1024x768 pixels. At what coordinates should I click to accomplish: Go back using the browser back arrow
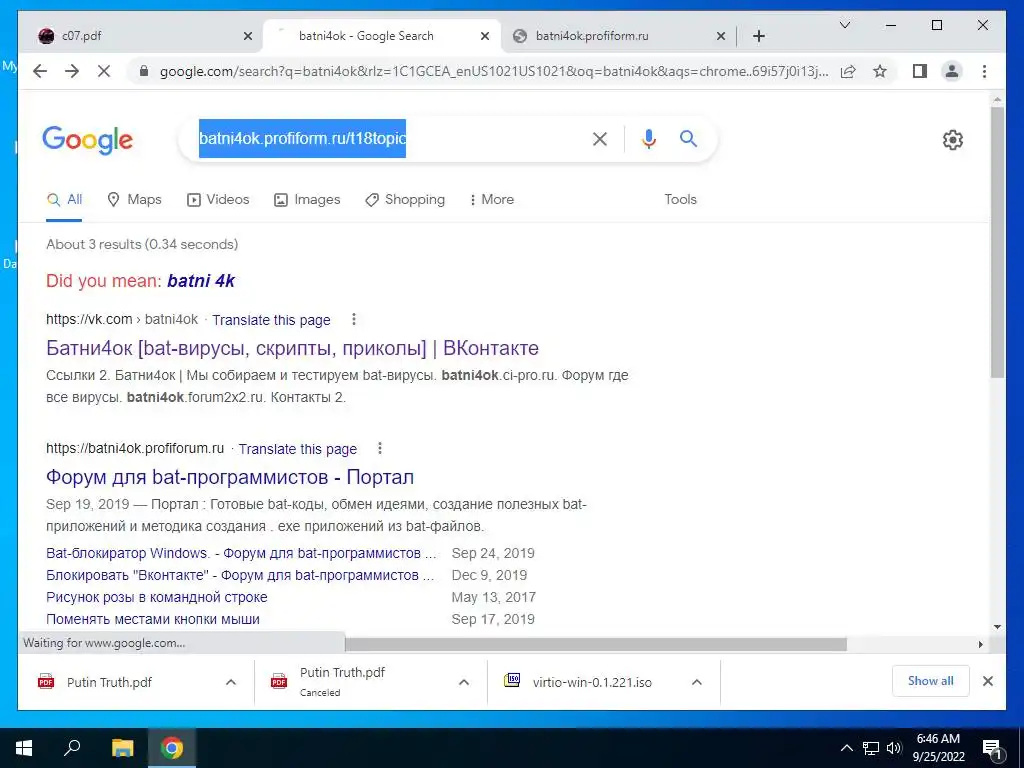point(40,71)
